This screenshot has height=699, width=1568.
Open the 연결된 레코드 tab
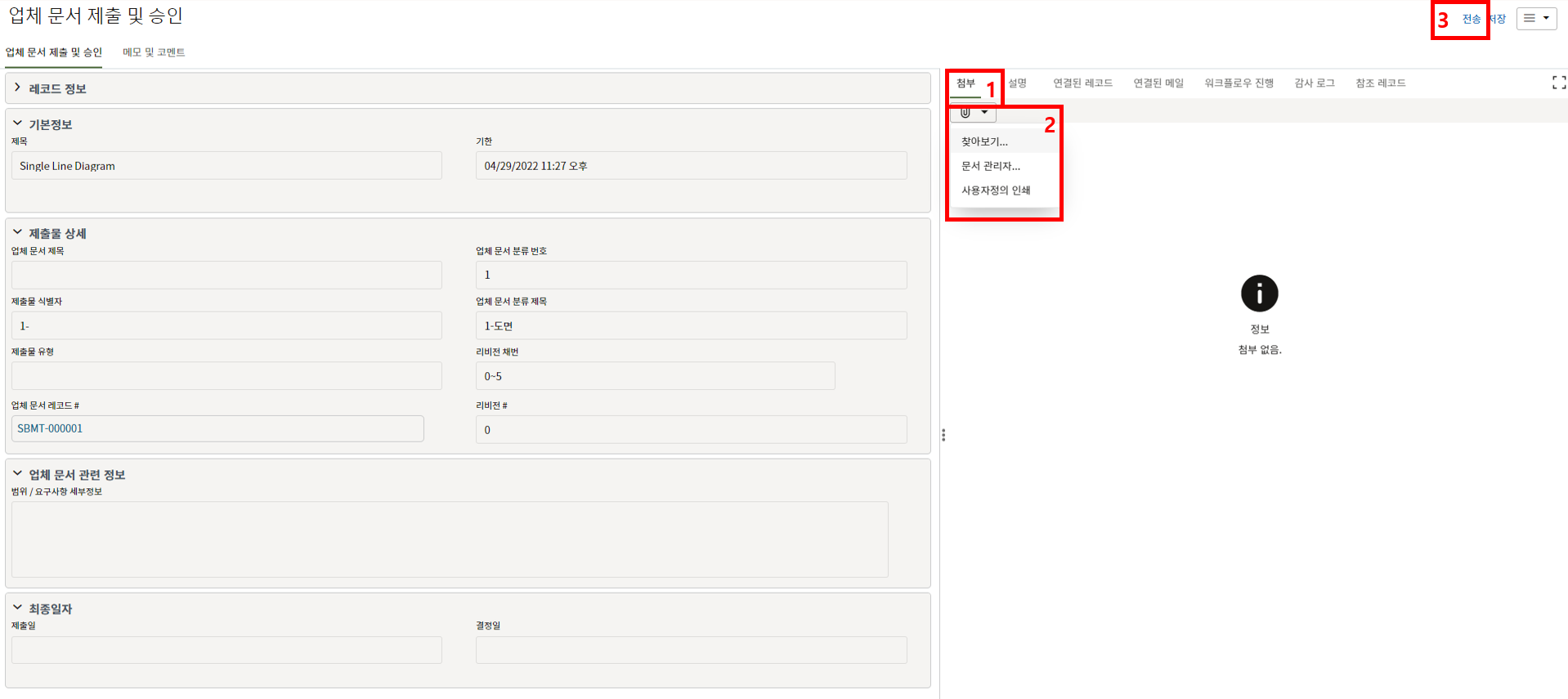point(1082,83)
